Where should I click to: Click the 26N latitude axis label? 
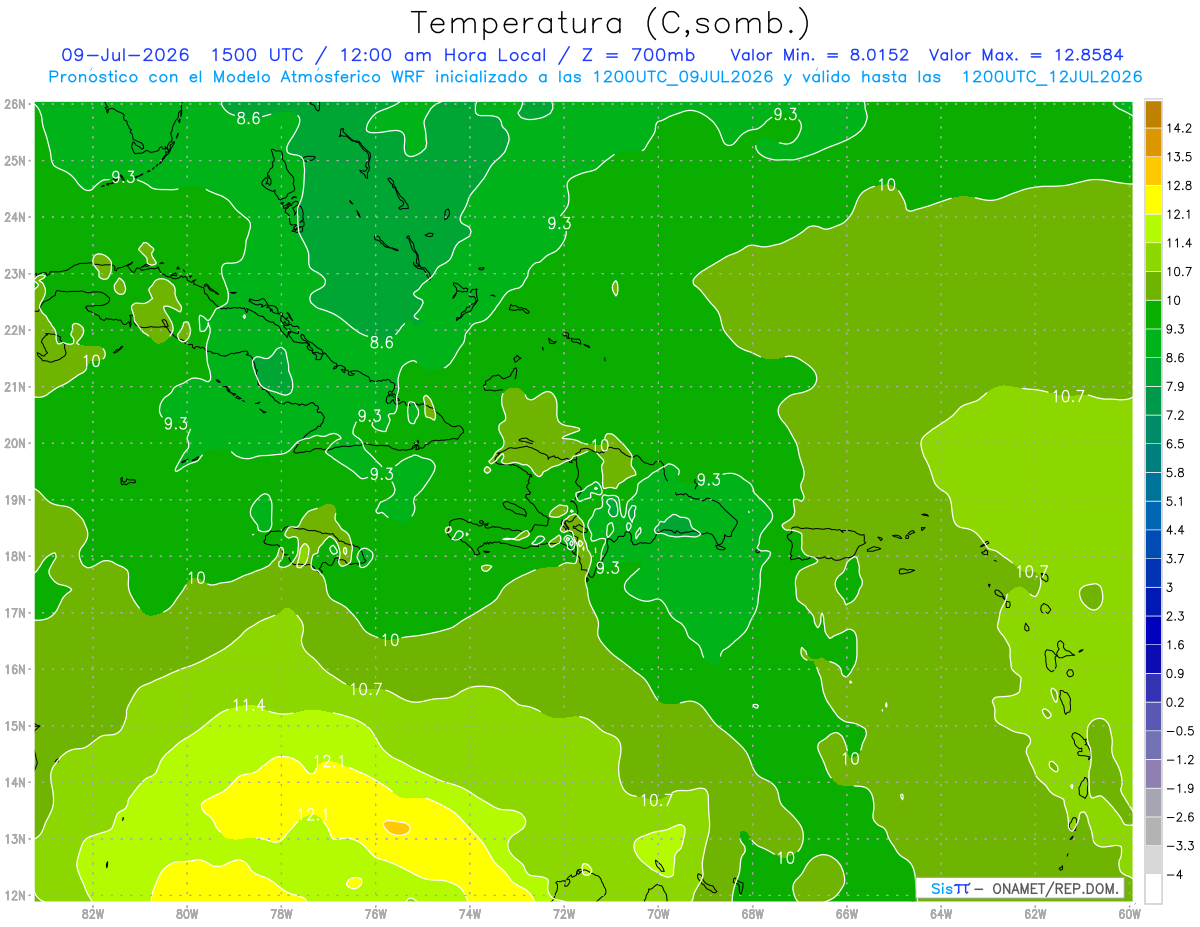point(14,104)
